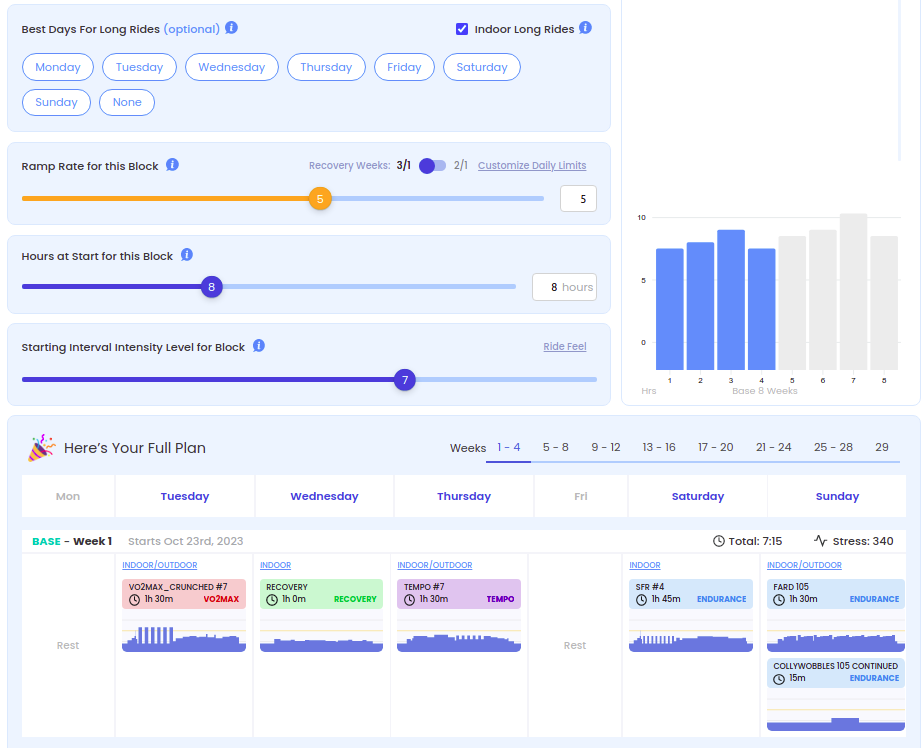Click clock icon in VO2MAX_CRUNCHED #7 card
The height and width of the screenshot is (748, 921).
point(135,599)
